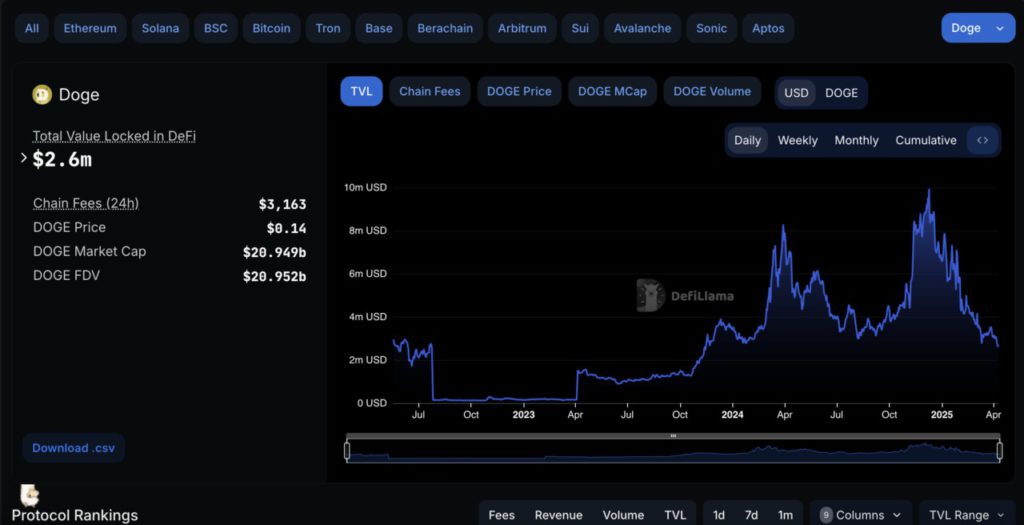This screenshot has width=1024, height=525.
Task: Expand the Total Value Locked arrow
Action: (24, 157)
